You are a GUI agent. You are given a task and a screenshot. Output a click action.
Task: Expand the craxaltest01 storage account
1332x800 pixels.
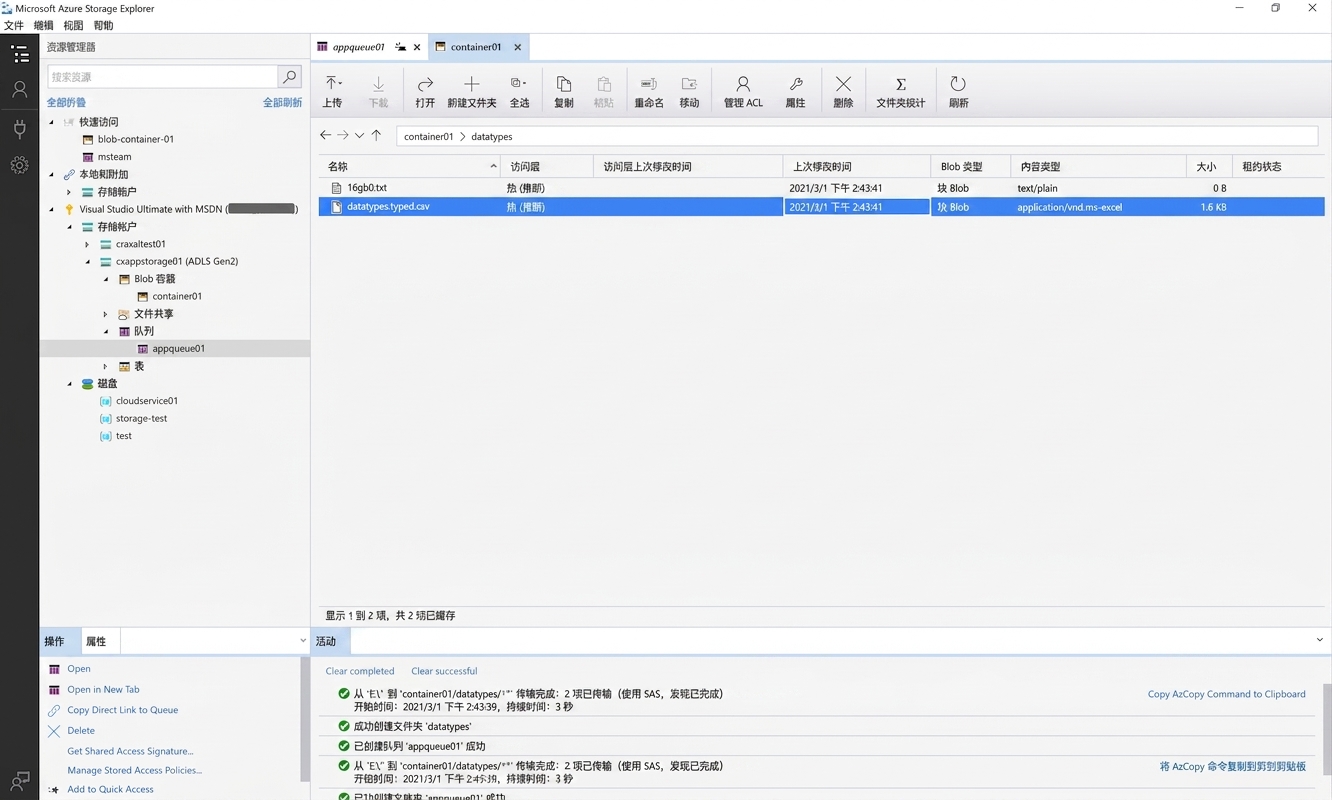[x=87, y=244]
